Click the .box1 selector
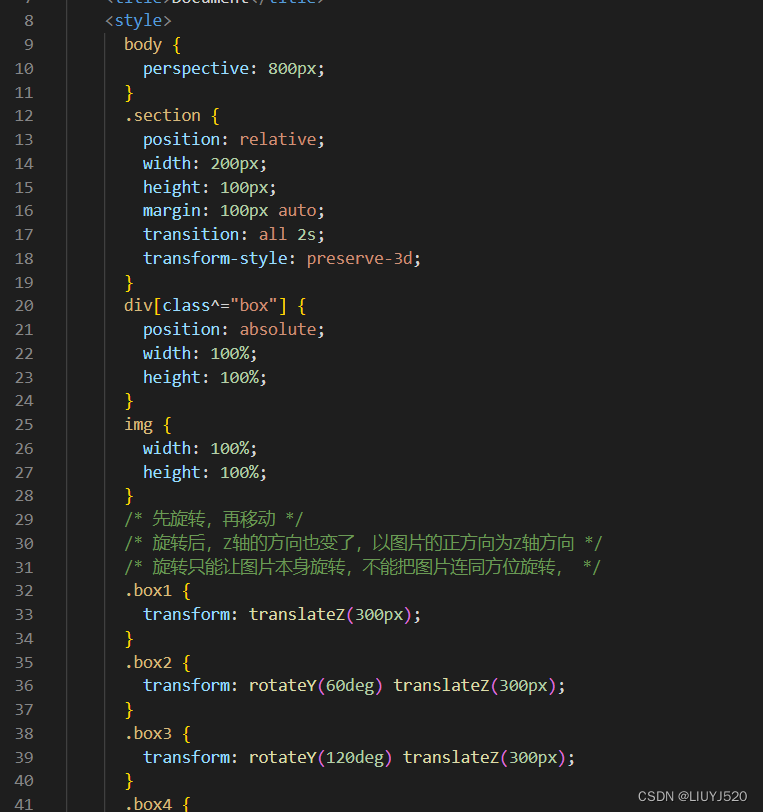The height and width of the screenshot is (812, 763). (148, 591)
